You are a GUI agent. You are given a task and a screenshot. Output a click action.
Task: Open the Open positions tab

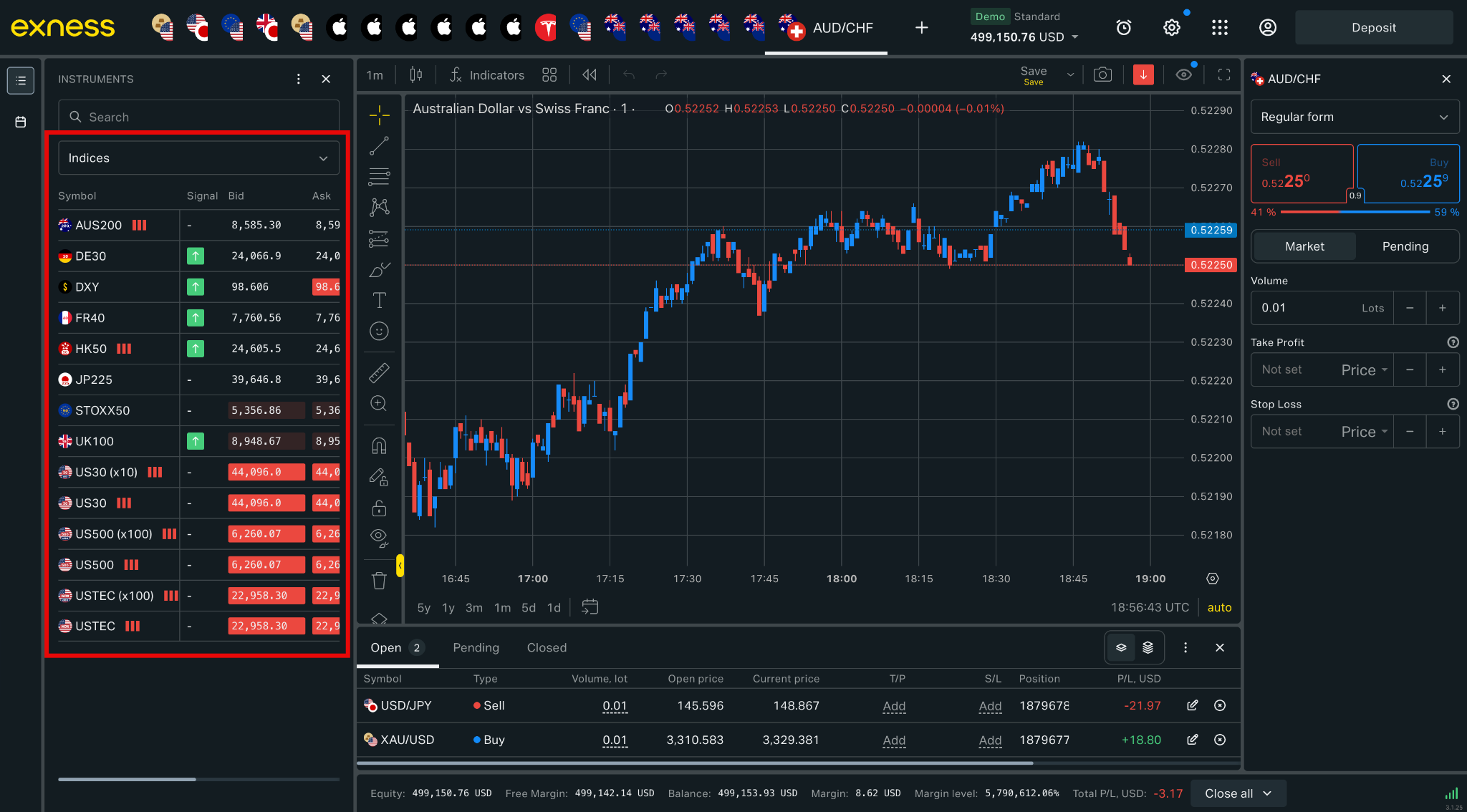coord(398,647)
